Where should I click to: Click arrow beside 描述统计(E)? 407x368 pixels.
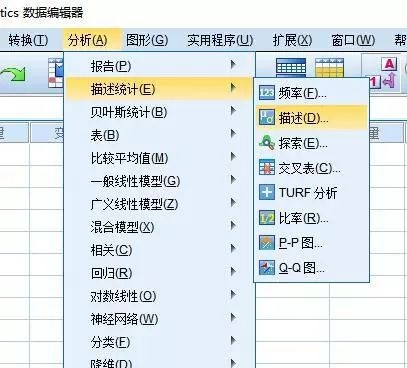[x=233, y=88]
